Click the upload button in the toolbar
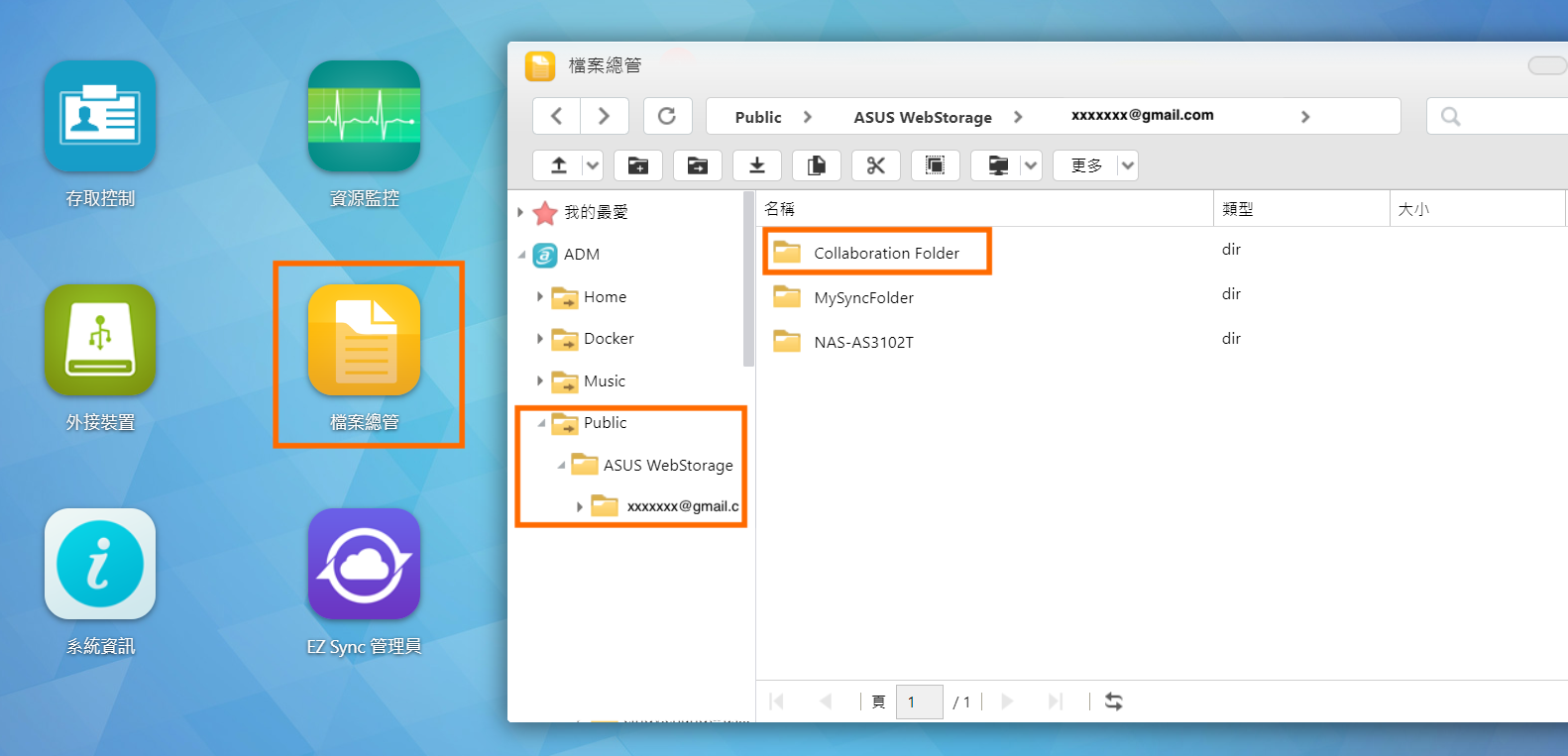 tap(559, 165)
